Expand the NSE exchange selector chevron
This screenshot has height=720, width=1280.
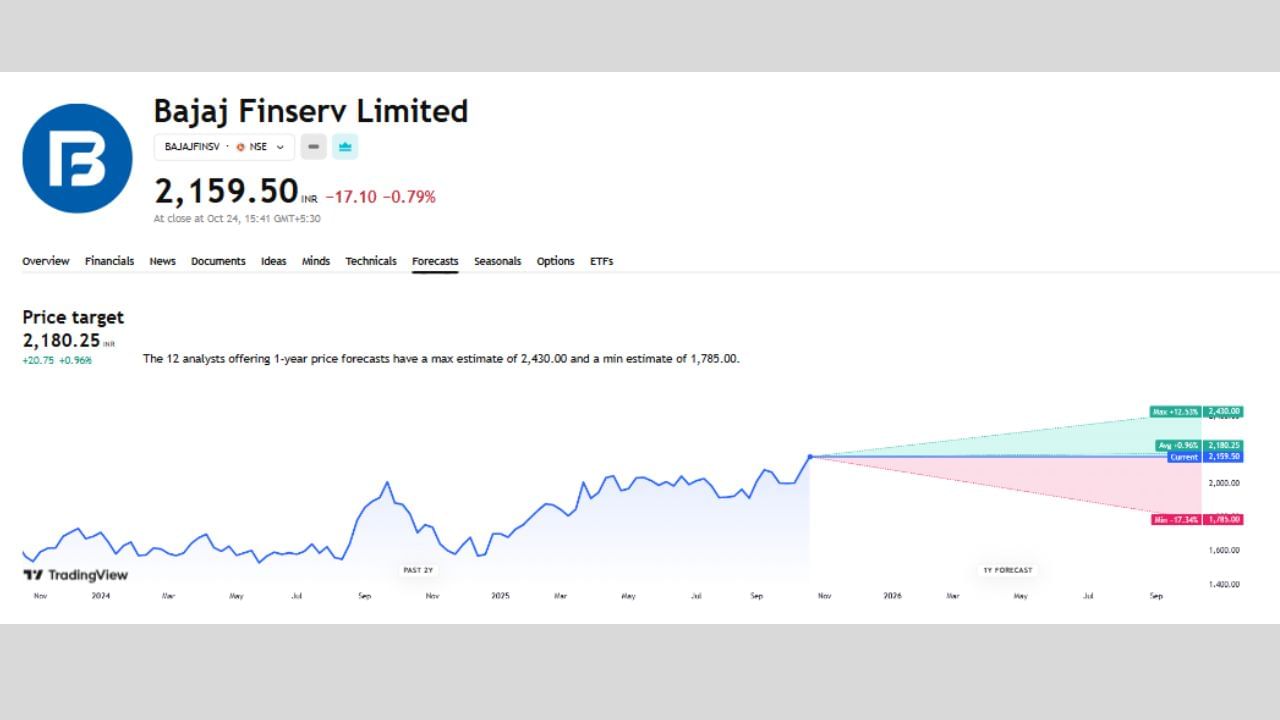pyautogui.click(x=281, y=146)
